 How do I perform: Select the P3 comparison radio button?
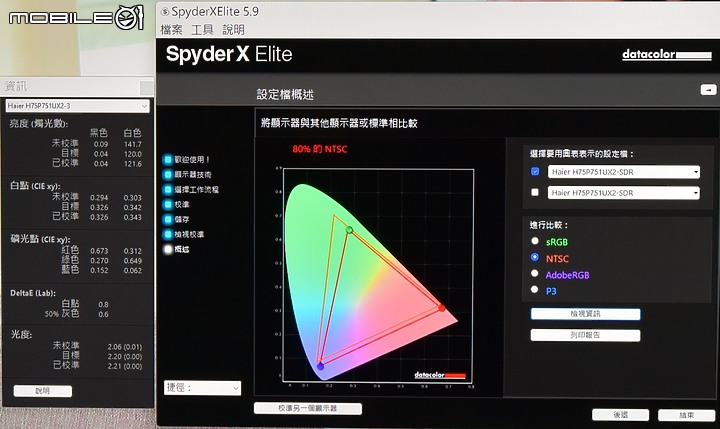click(534, 289)
